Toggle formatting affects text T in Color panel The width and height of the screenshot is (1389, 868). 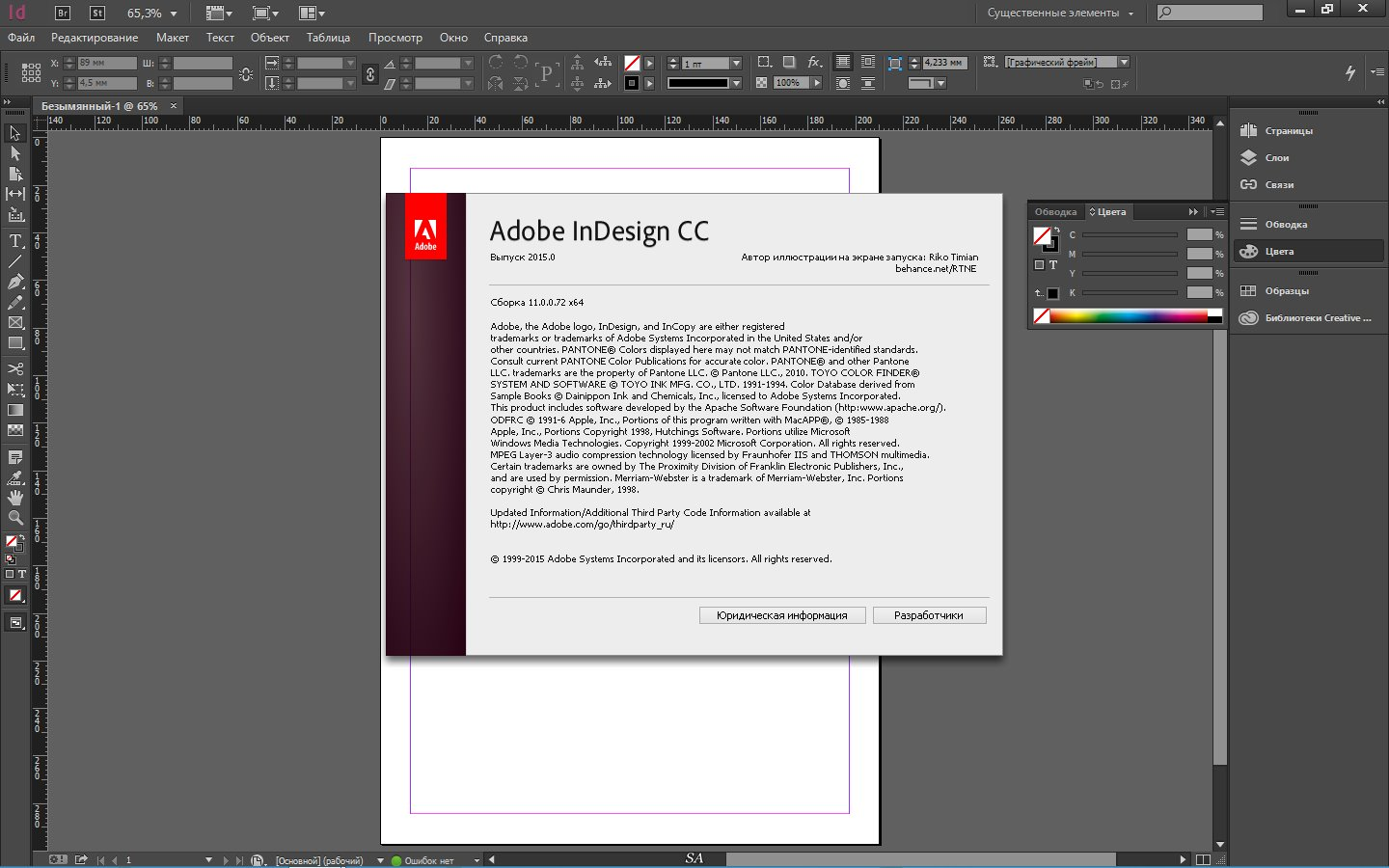coord(1053,265)
